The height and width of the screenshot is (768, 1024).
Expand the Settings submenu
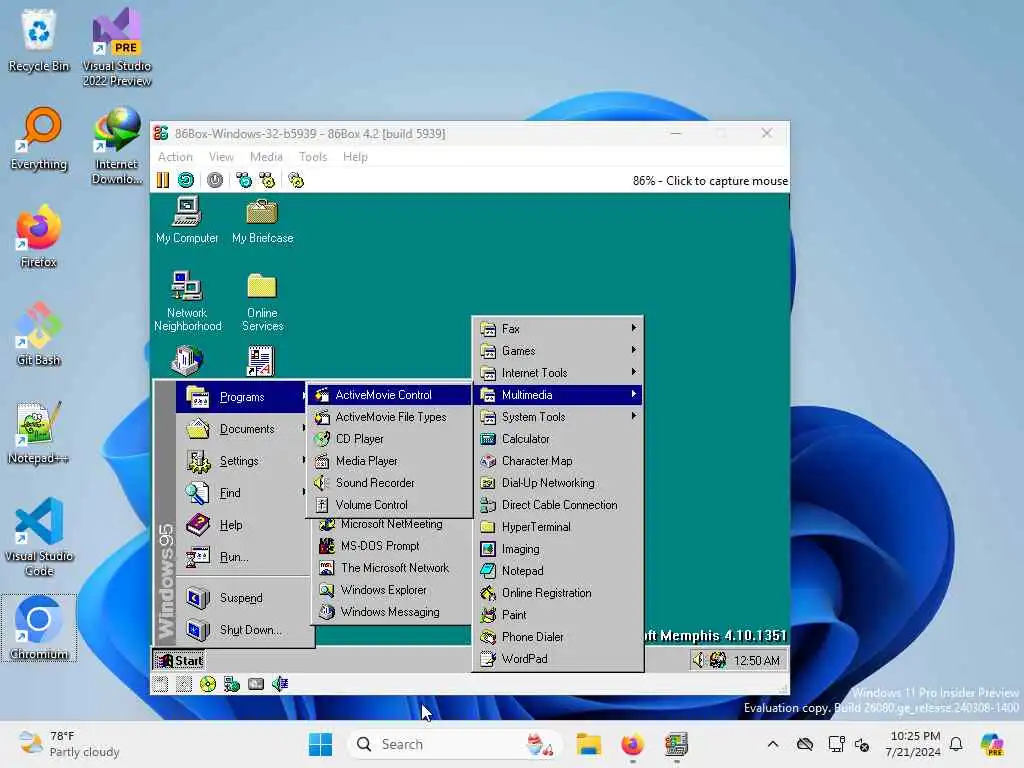[x=243, y=460]
